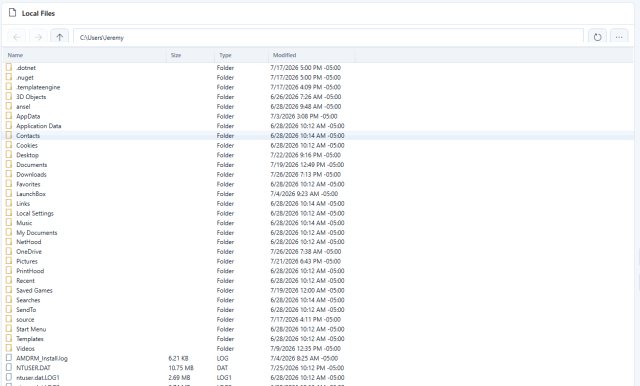
Task: Click the .nuget folder icon
Action: click(x=9, y=77)
